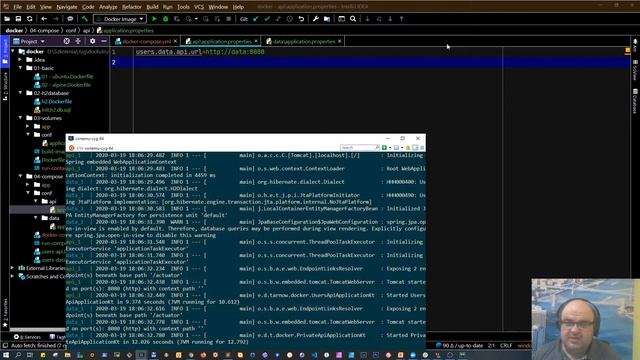Open Settings with the wrench icon
The height and width of the screenshot is (360, 640).
(x=316, y=19)
